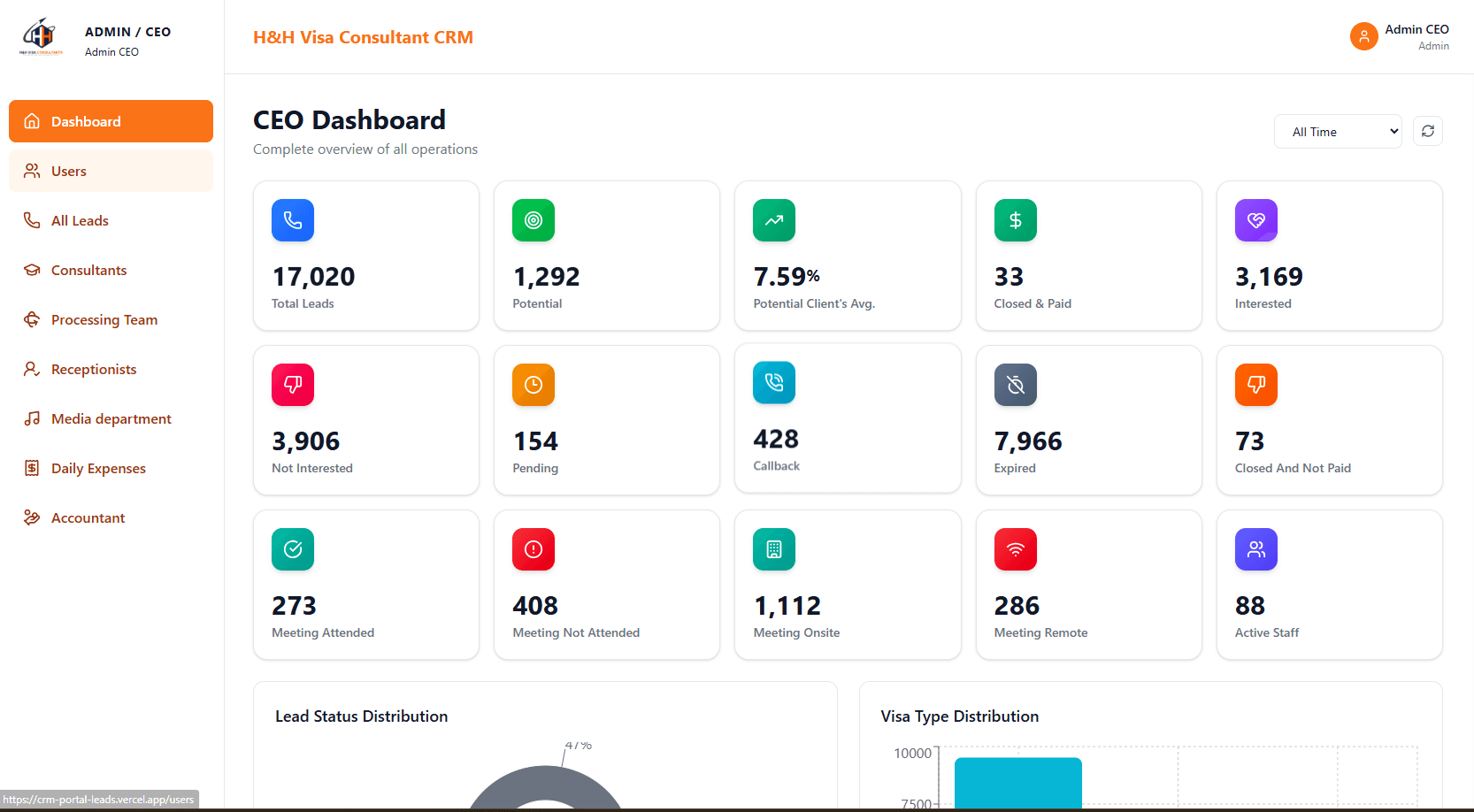Select Processing Team in sidebar
Viewport: 1474px width, 812px height.
pyautogui.click(x=111, y=319)
